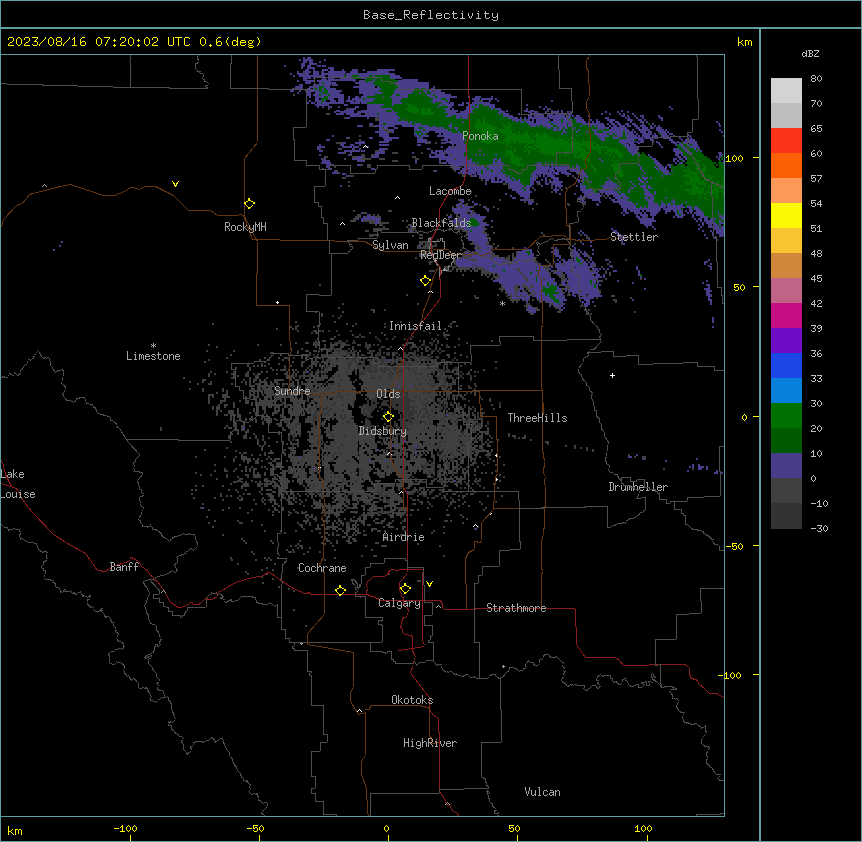This screenshot has height=842, width=862.
Task: Click the yellow swatch for 54 dBZ
Action: click(786, 215)
